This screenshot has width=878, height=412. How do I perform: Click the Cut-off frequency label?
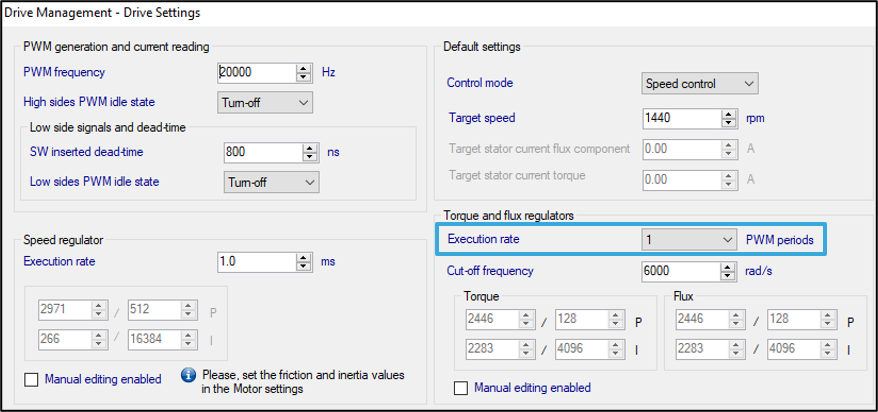490,271
